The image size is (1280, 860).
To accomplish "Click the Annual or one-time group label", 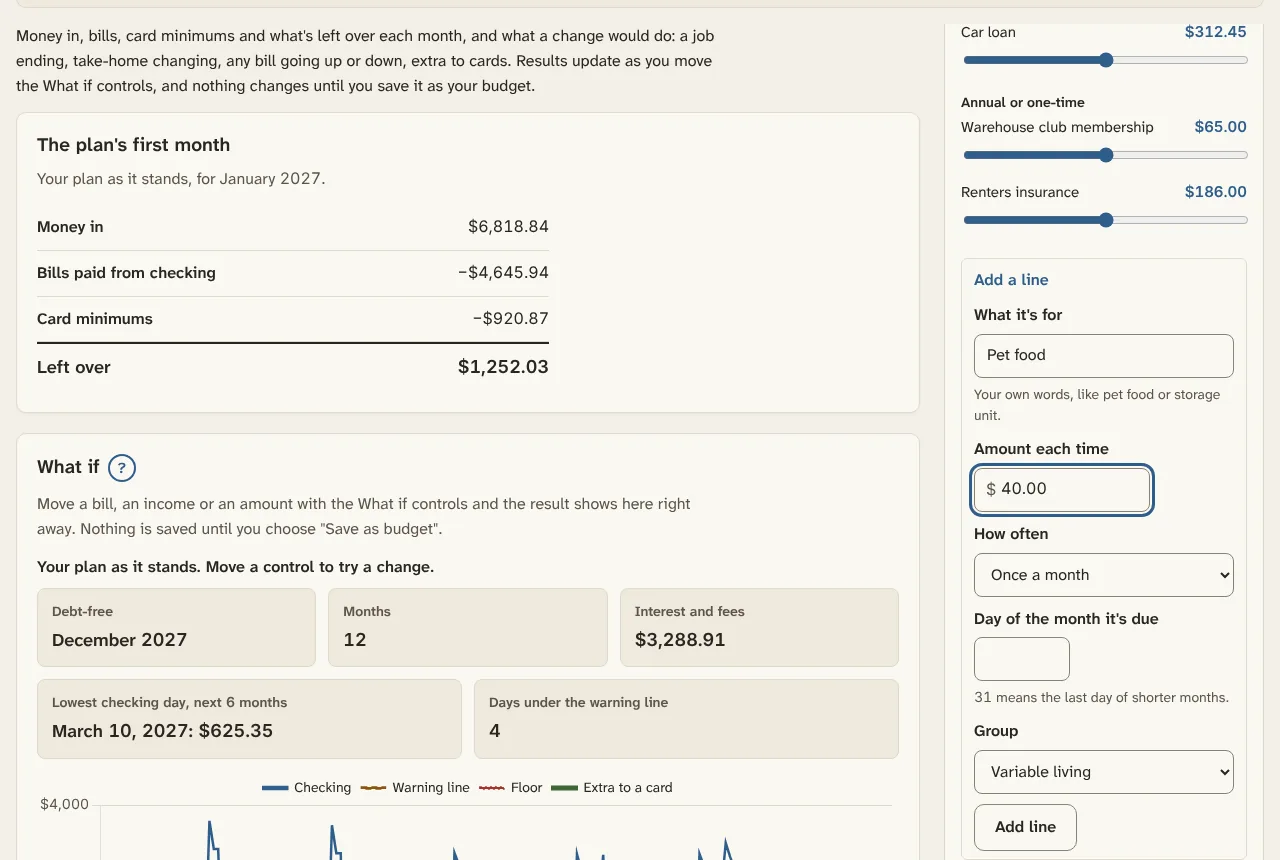I will pos(1023,102).
